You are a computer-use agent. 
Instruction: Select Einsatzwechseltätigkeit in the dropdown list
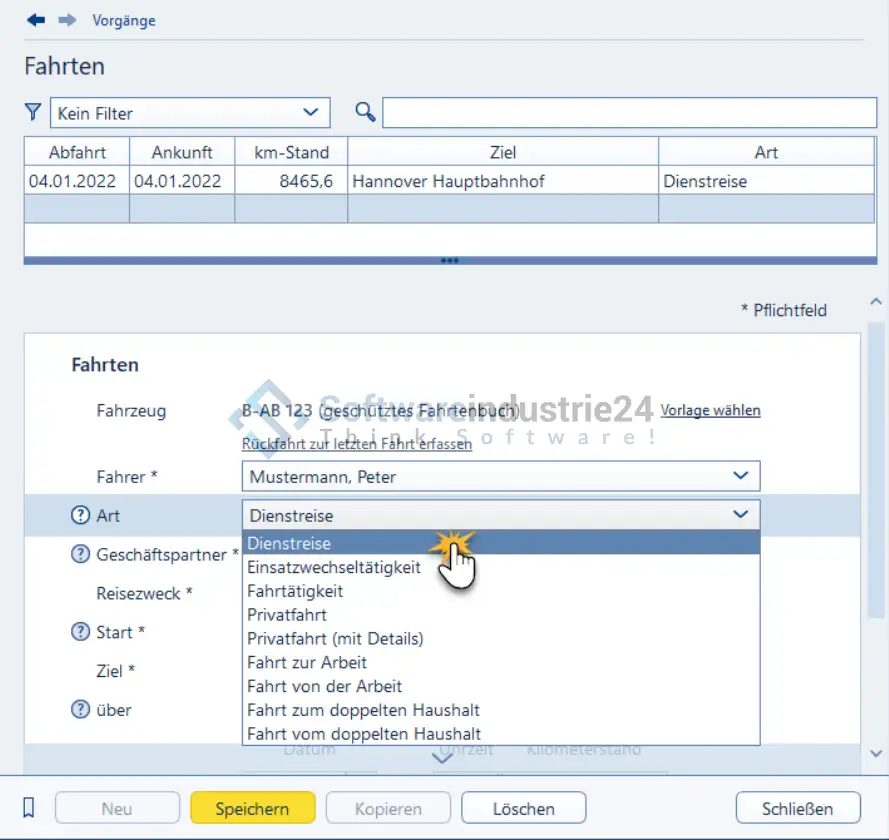(334, 568)
